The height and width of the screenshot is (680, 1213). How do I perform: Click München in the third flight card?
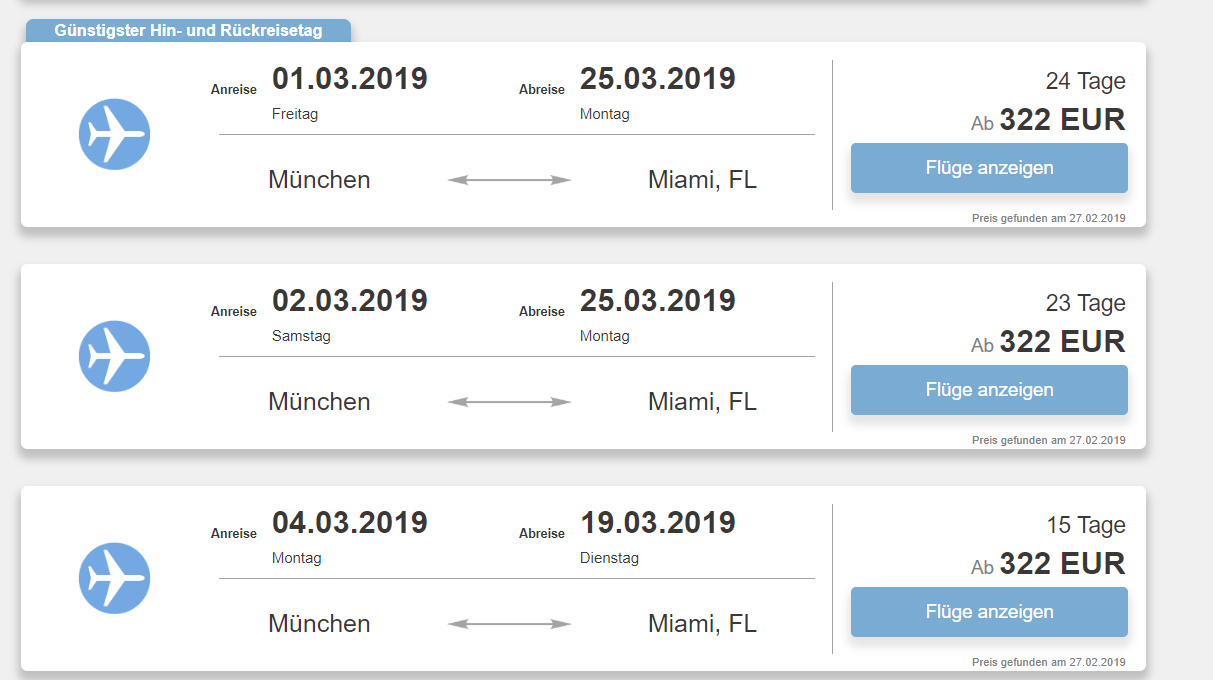(319, 624)
